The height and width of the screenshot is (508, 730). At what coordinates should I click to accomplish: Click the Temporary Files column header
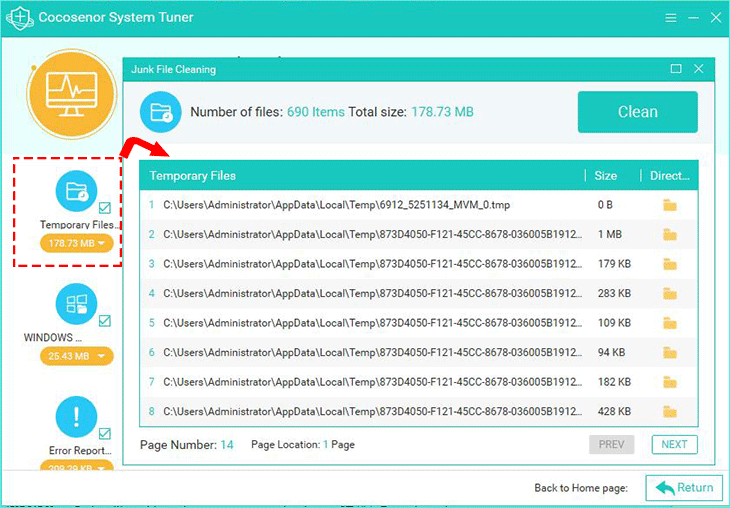(x=192, y=176)
